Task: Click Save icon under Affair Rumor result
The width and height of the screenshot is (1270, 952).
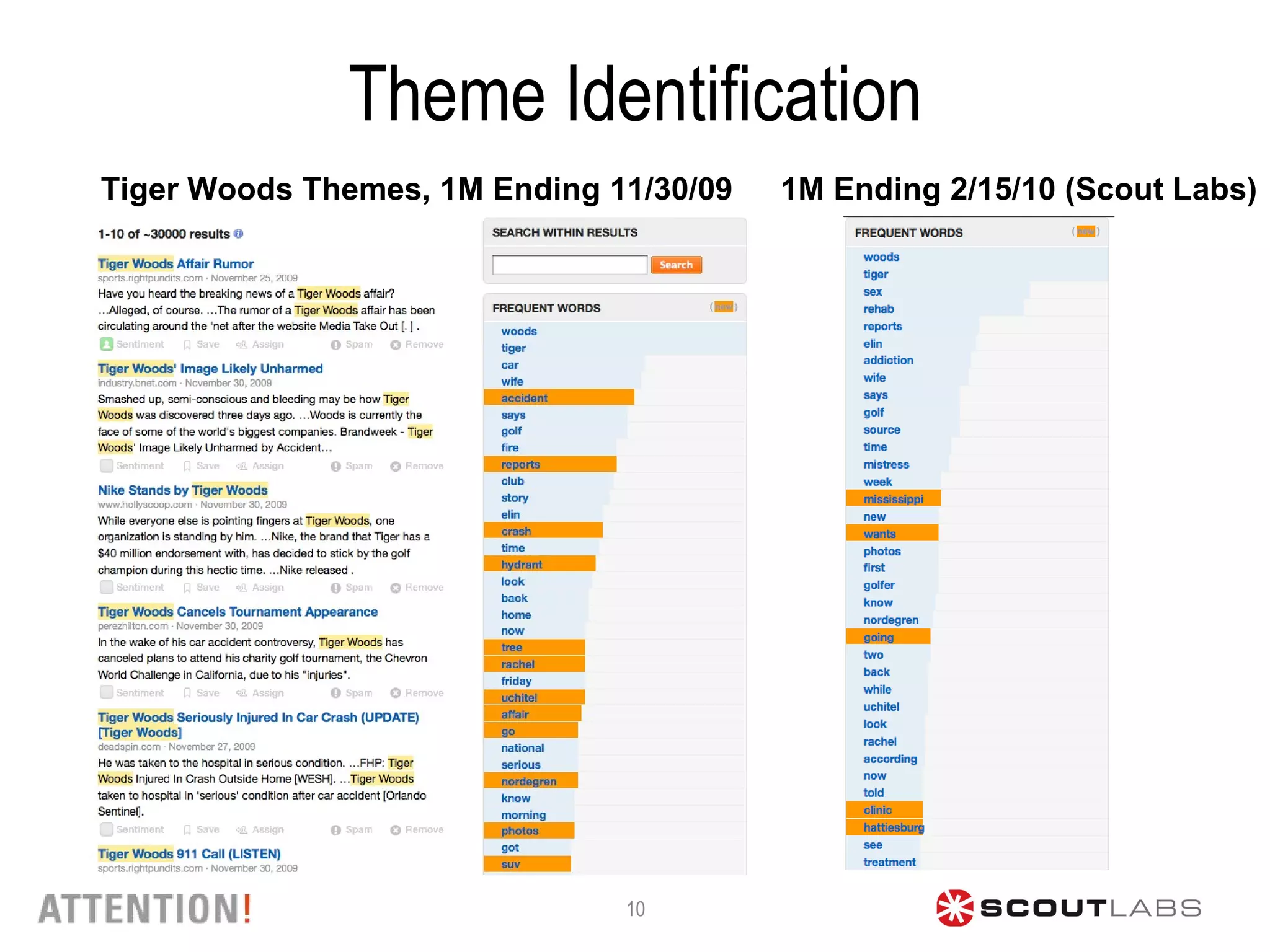Action: [x=187, y=345]
